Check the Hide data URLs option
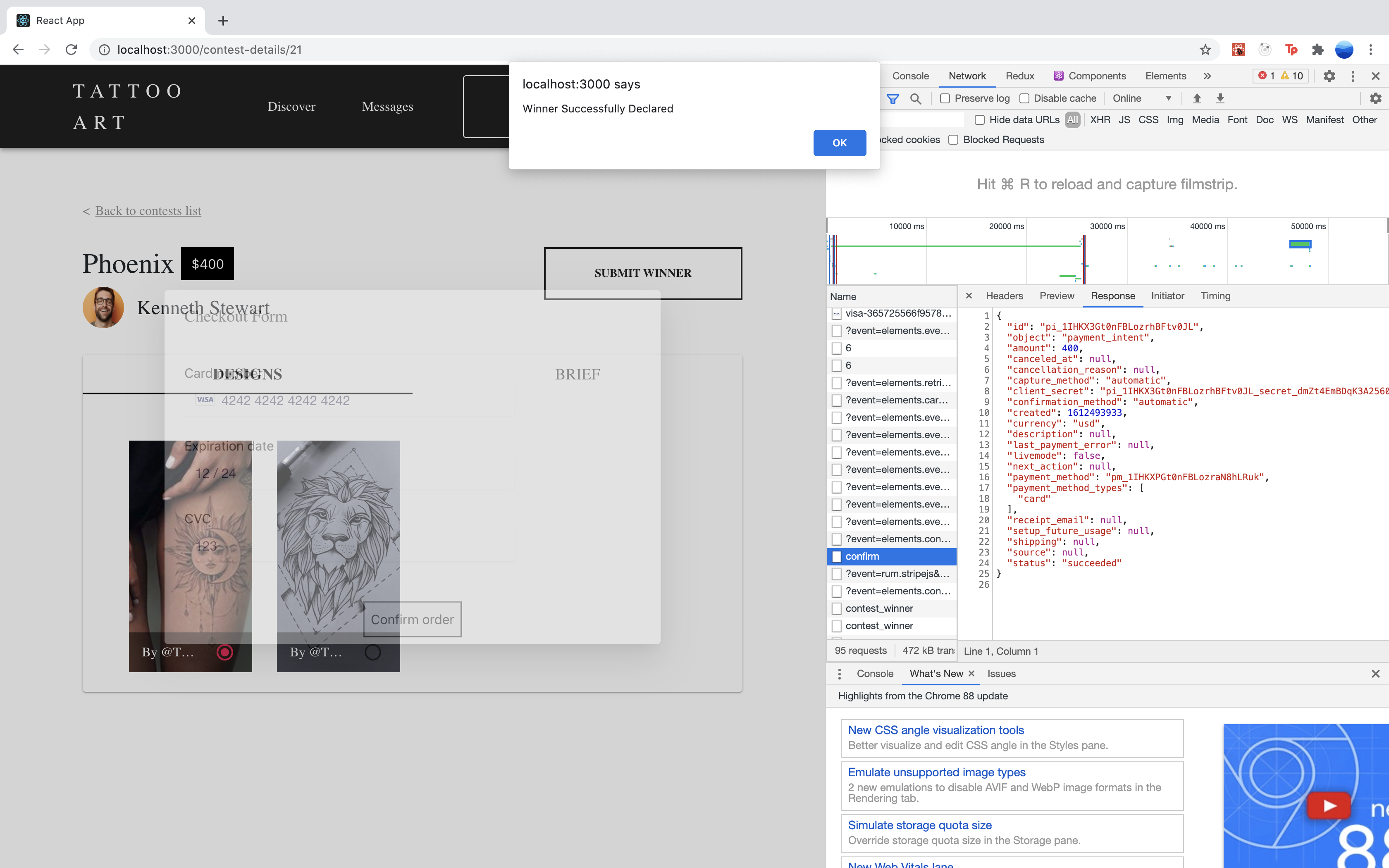 tap(980, 120)
